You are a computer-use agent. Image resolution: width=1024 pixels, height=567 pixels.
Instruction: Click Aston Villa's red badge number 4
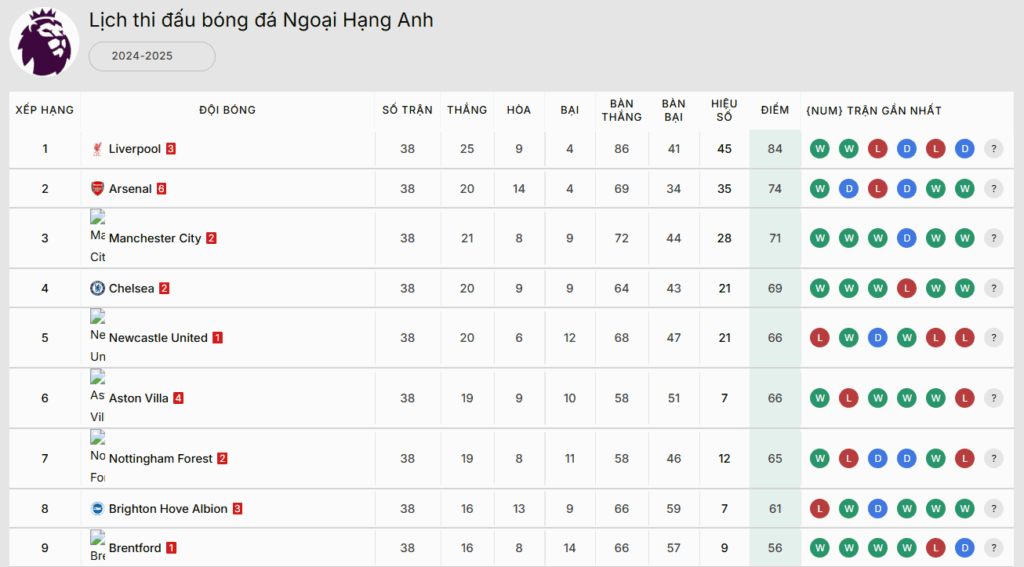coord(178,398)
